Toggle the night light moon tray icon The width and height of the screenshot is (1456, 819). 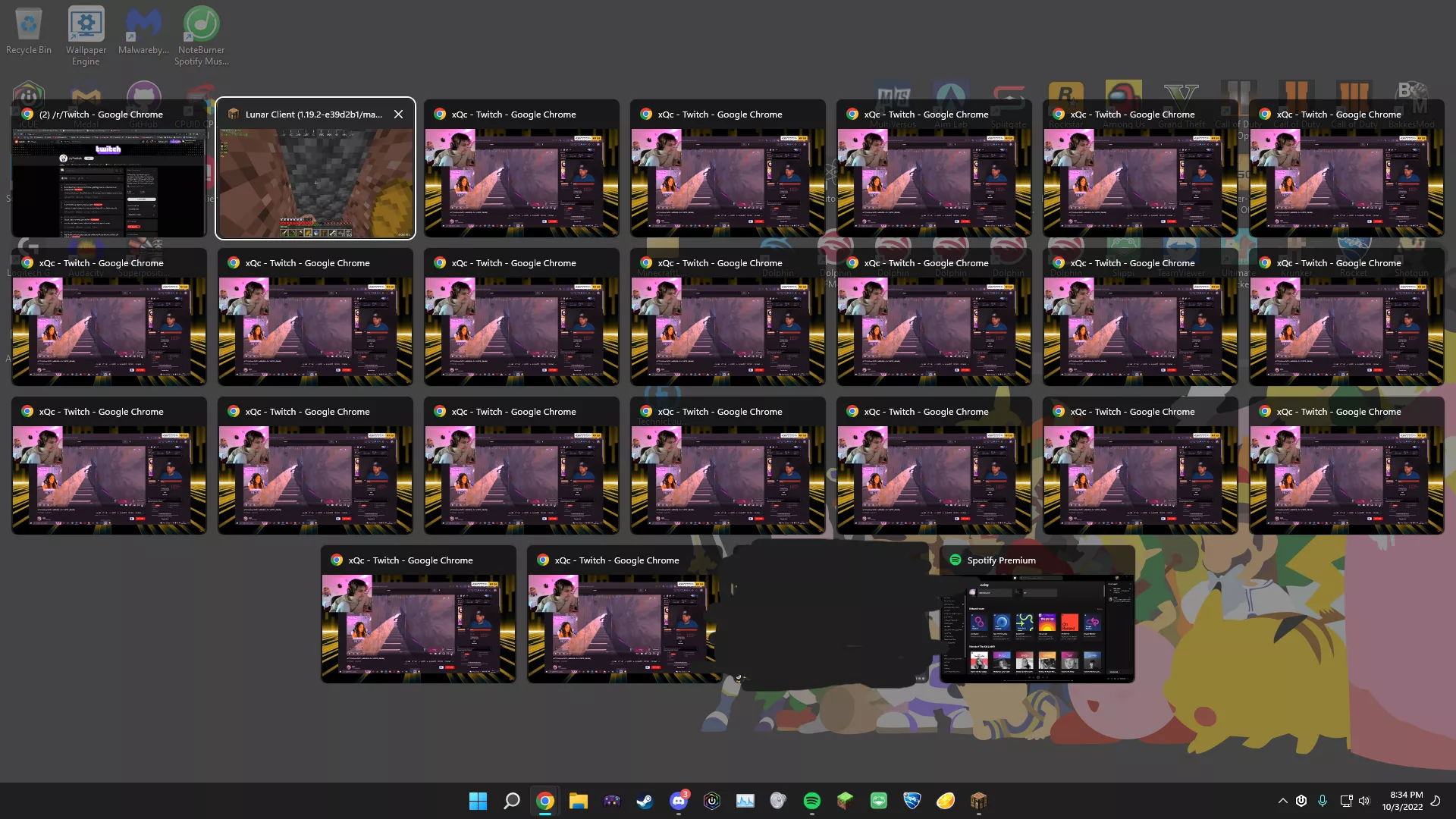[1439, 801]
